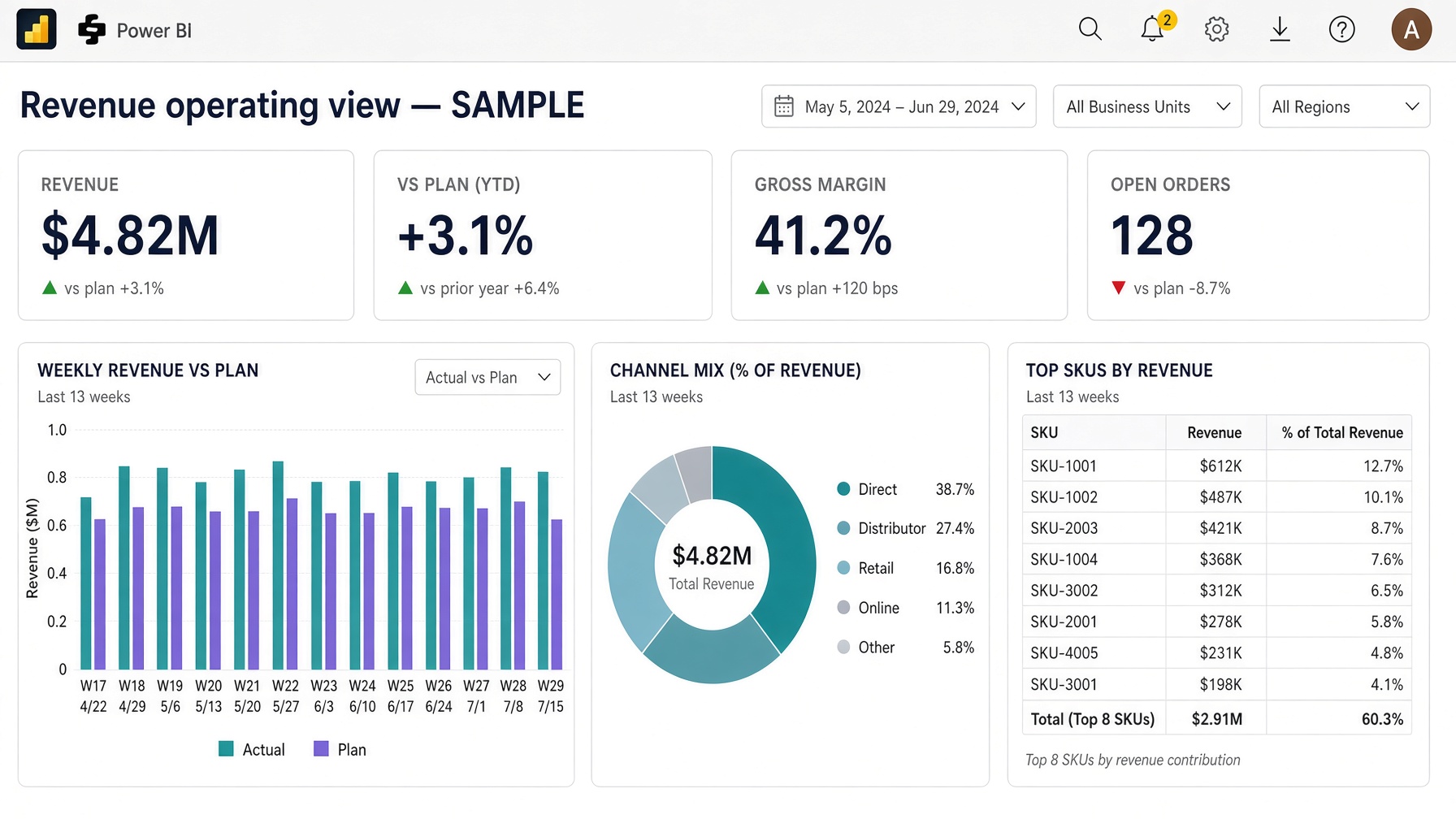The height and width of the screenshot is (819, 1456).
Task: Click the Online legend color dot
Action: coord(843,607)
